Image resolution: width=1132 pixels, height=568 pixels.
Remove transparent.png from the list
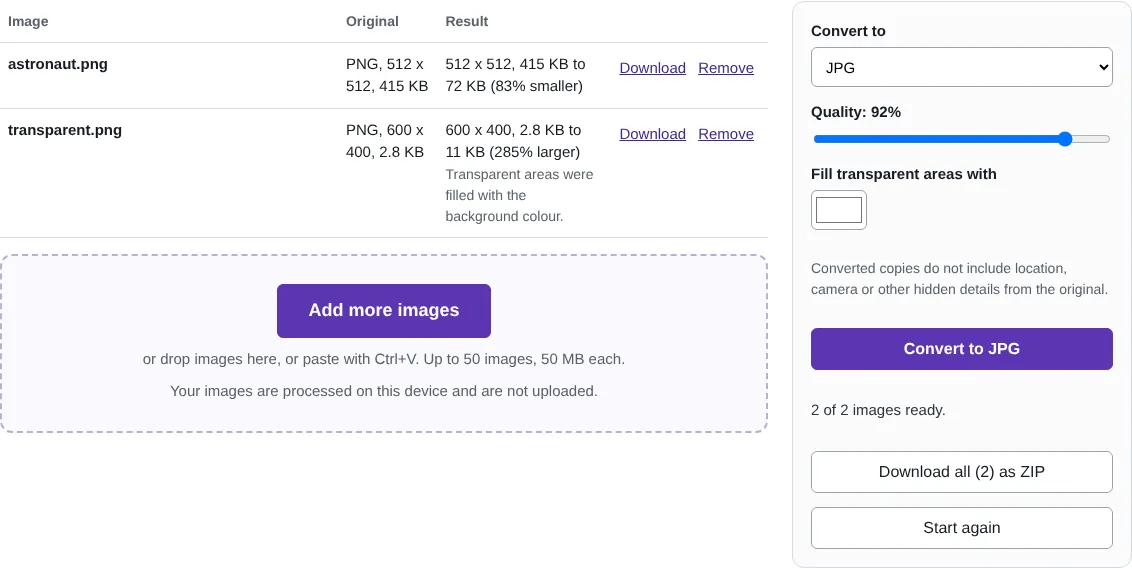[726, 134]
